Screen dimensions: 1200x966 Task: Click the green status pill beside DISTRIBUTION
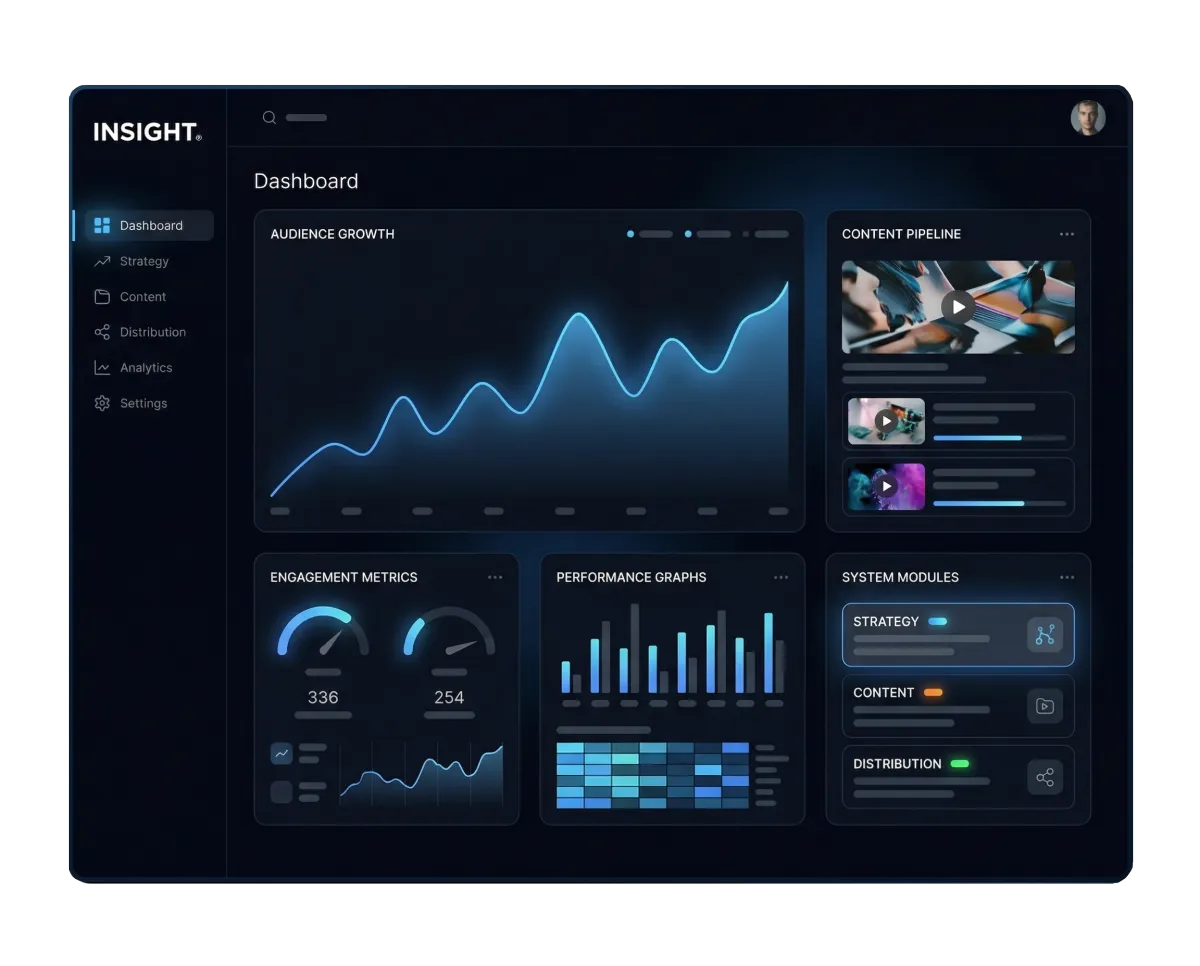(960, 763)
